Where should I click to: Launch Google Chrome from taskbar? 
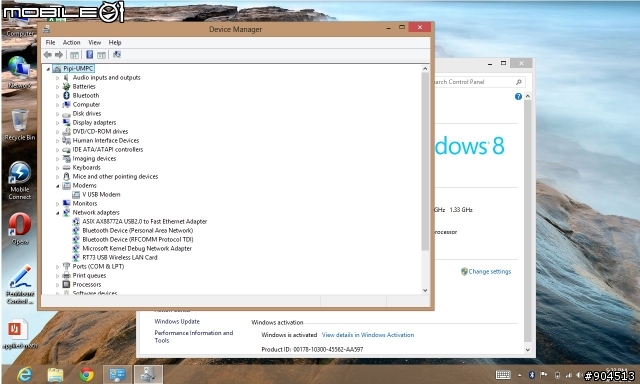pyautogui.click(x=86, y=374)
